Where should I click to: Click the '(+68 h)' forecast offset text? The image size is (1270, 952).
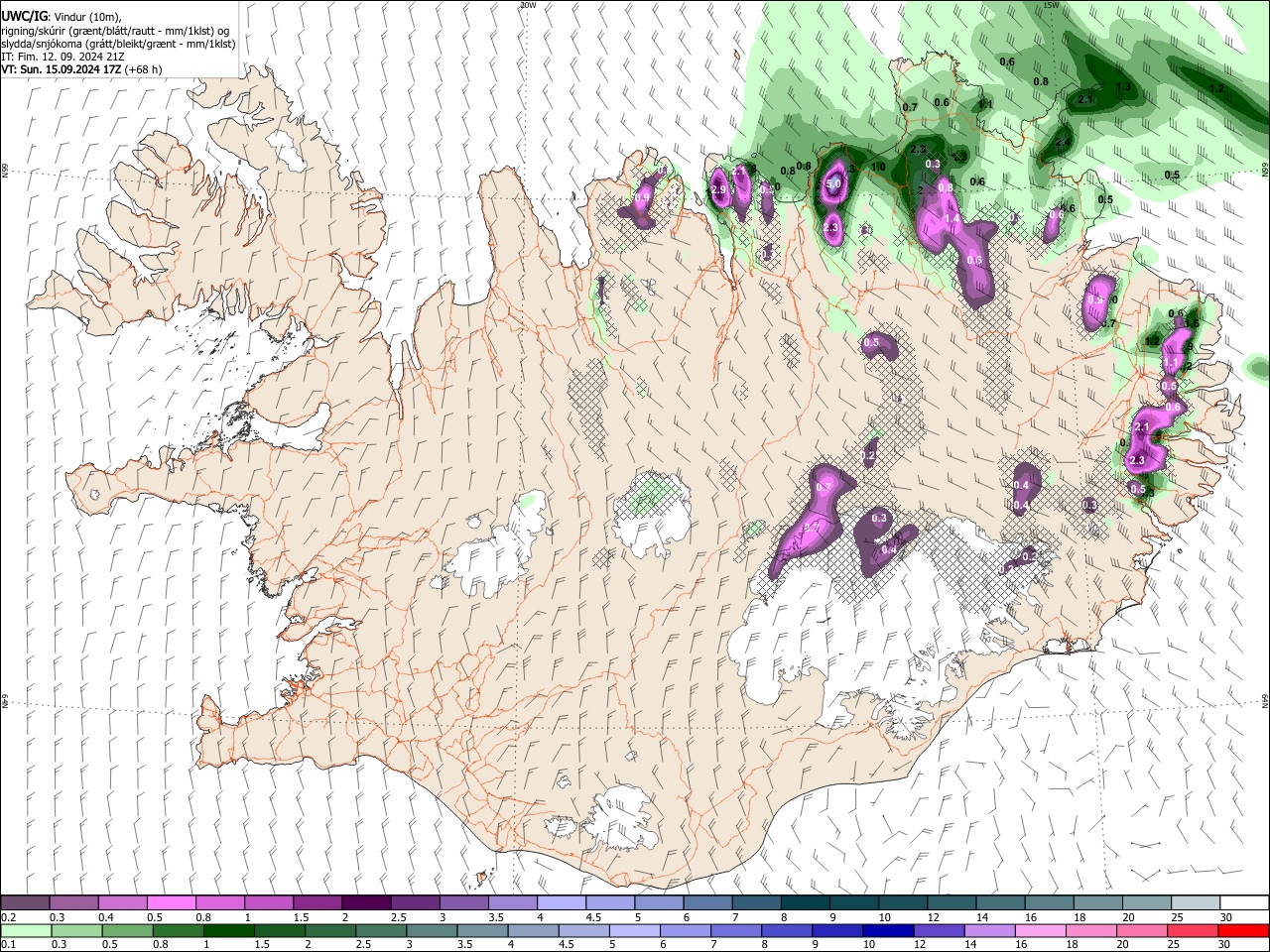[x=144, y=69]
